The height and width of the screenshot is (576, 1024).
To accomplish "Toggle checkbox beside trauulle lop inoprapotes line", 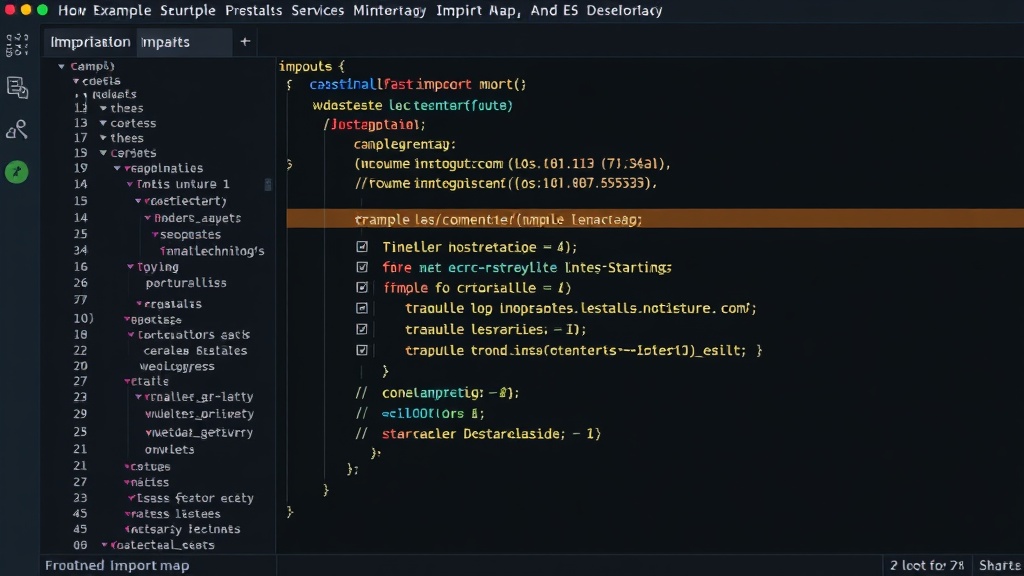I will (362, 308).
